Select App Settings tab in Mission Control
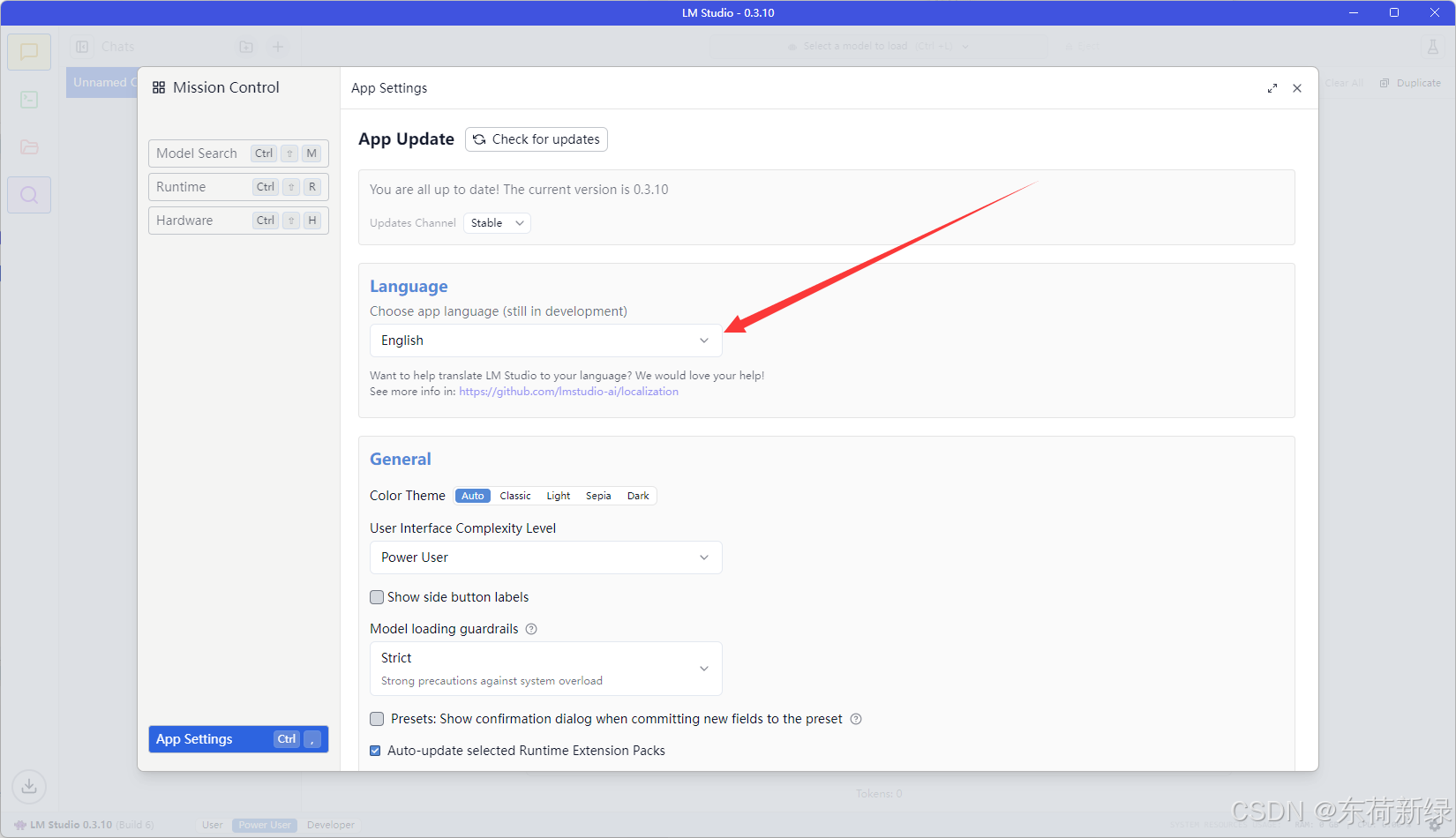Image resolution: width=1456 pixels, height=838 pixels. (238, 739)
